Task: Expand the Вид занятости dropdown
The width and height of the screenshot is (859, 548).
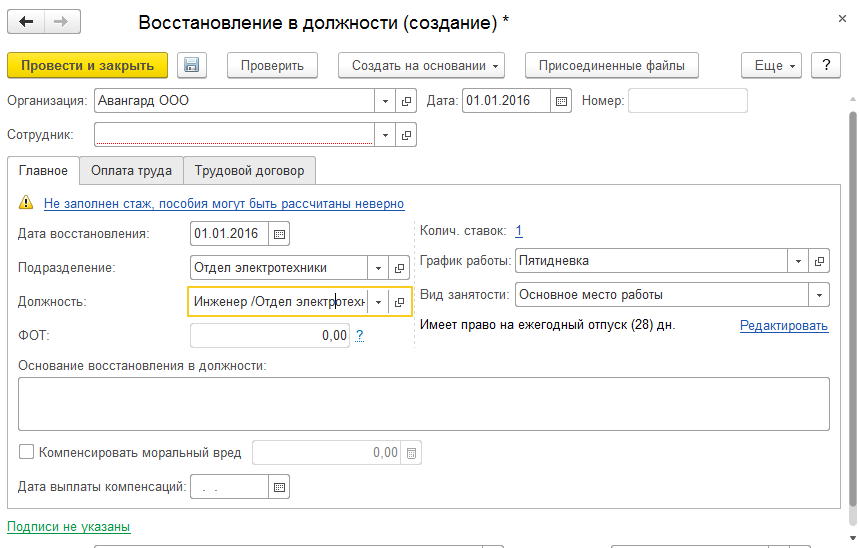Action: (x=819, y=295)
